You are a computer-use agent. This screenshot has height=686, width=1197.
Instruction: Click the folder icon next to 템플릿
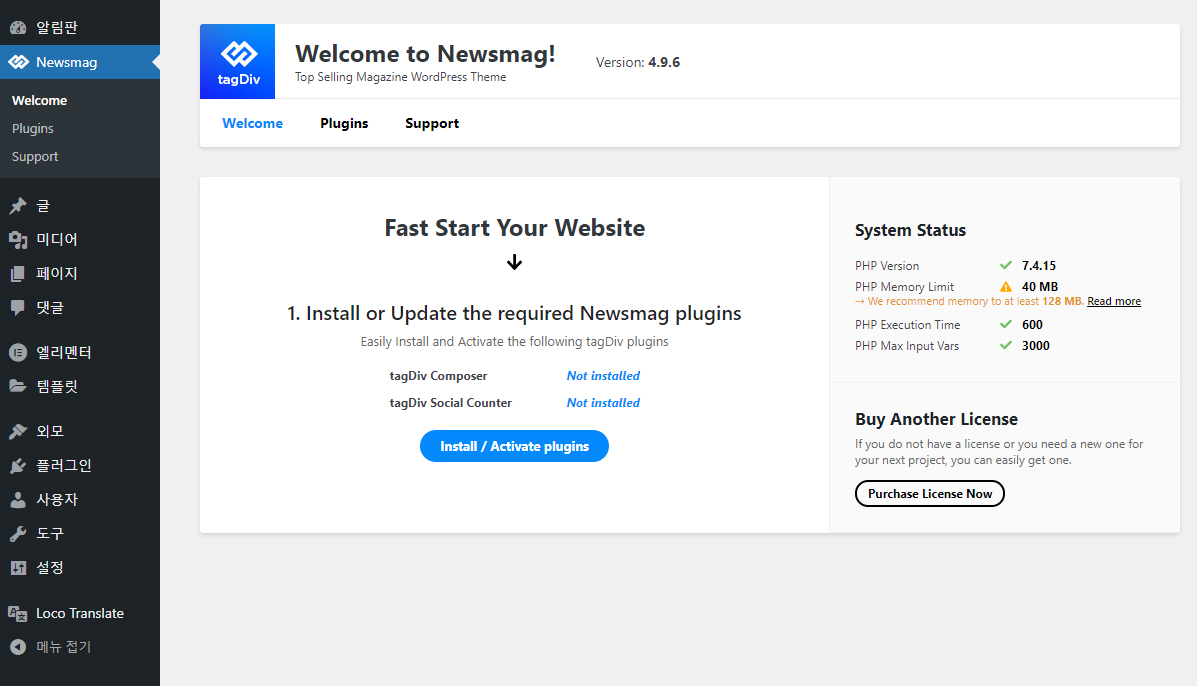(18, 386)
